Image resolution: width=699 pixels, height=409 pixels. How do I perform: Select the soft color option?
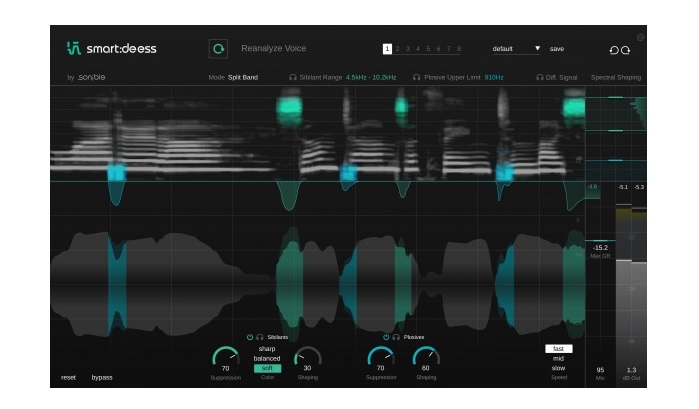click(267, 368)
